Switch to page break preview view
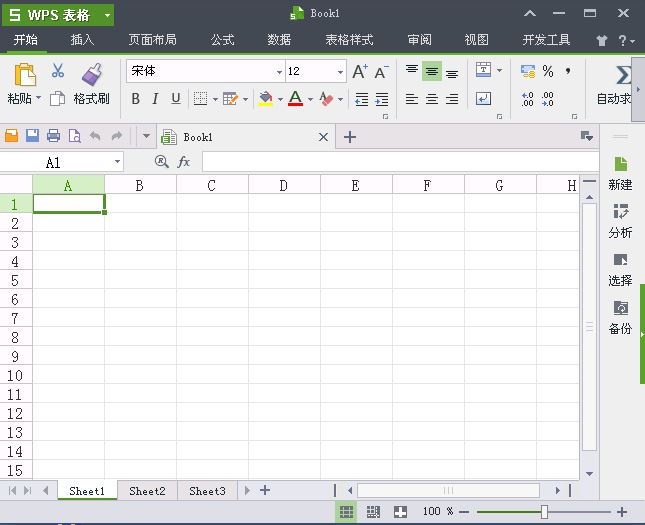The height and width of the screenshot is (525, 645). [373, 511]
